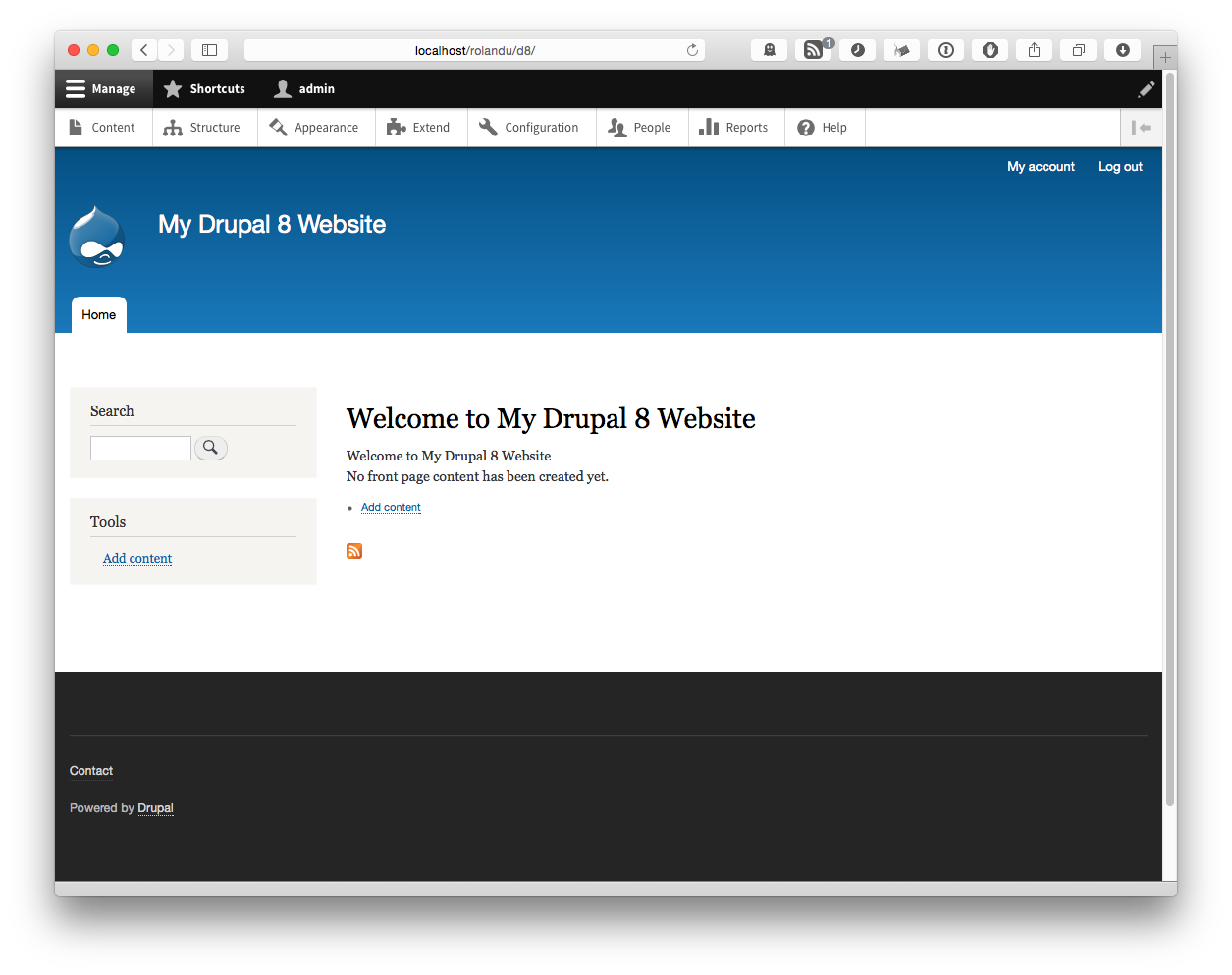Image resolution: width=1232 pixels, height=975 pixels.
Task: Click the Log out link
Action: coord(1120,167)
